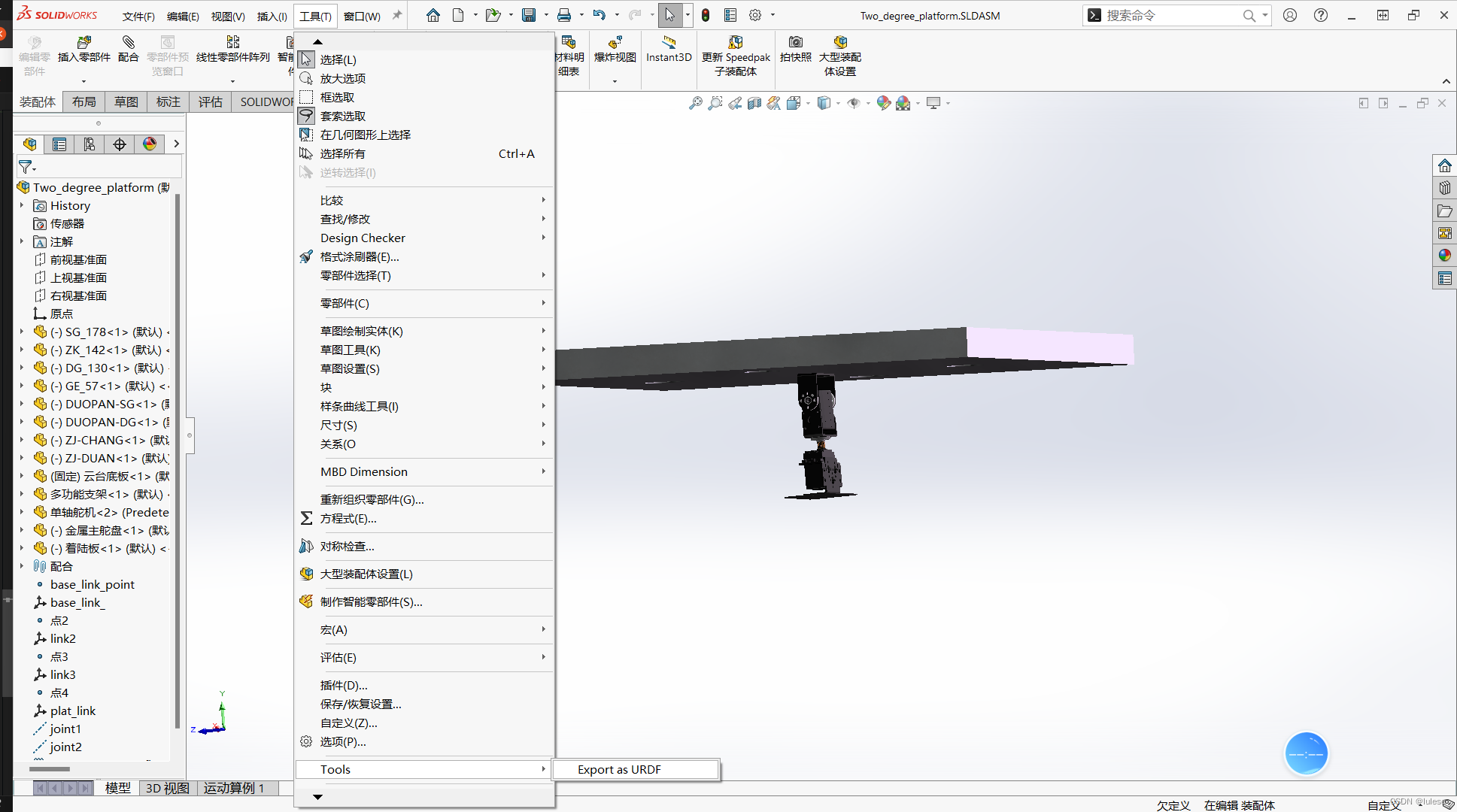
Task: Open the DisplayManager color ball tab
Action: click(150, 144)
